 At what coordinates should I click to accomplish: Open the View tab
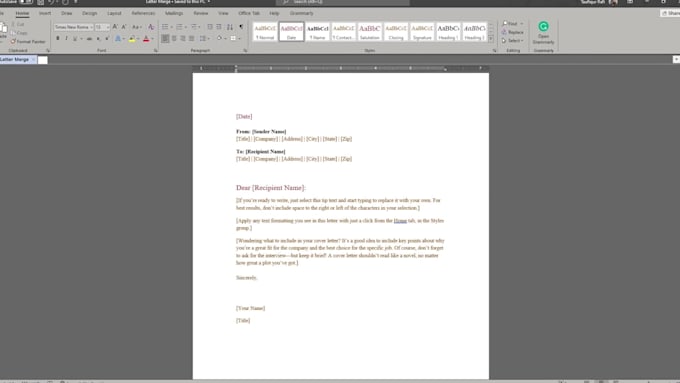point(223,13)
